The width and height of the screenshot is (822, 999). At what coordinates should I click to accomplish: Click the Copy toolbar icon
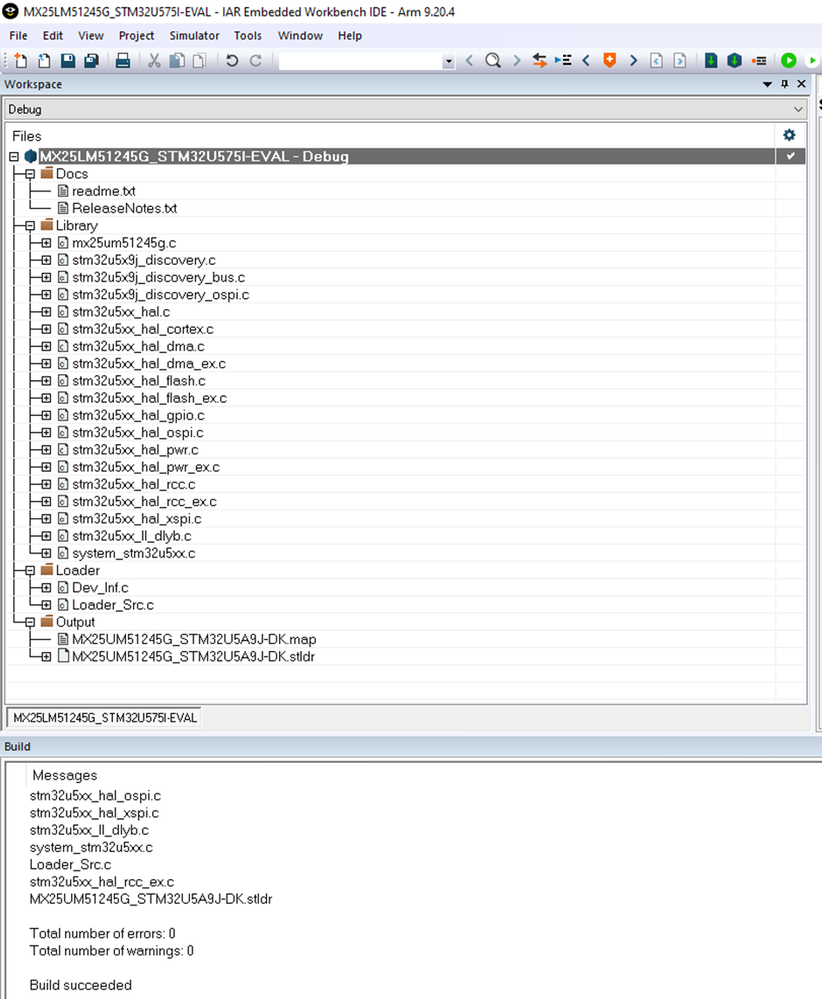point(177,61)
